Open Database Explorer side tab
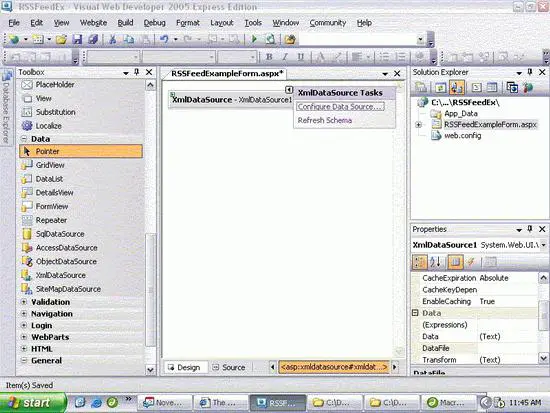Screen dimensions: 550x413 click(x=6, y=107)
